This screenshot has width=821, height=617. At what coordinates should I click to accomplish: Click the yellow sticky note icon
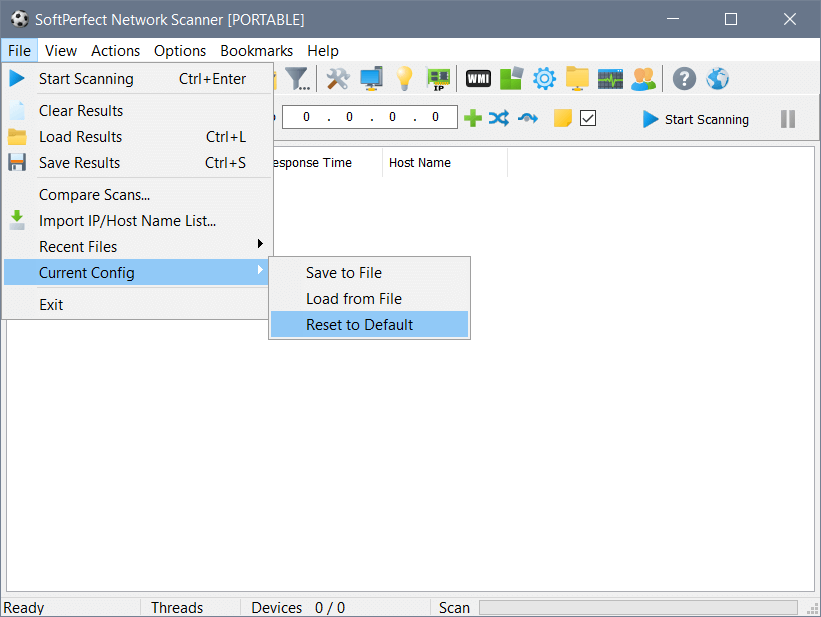coord(563,118)
